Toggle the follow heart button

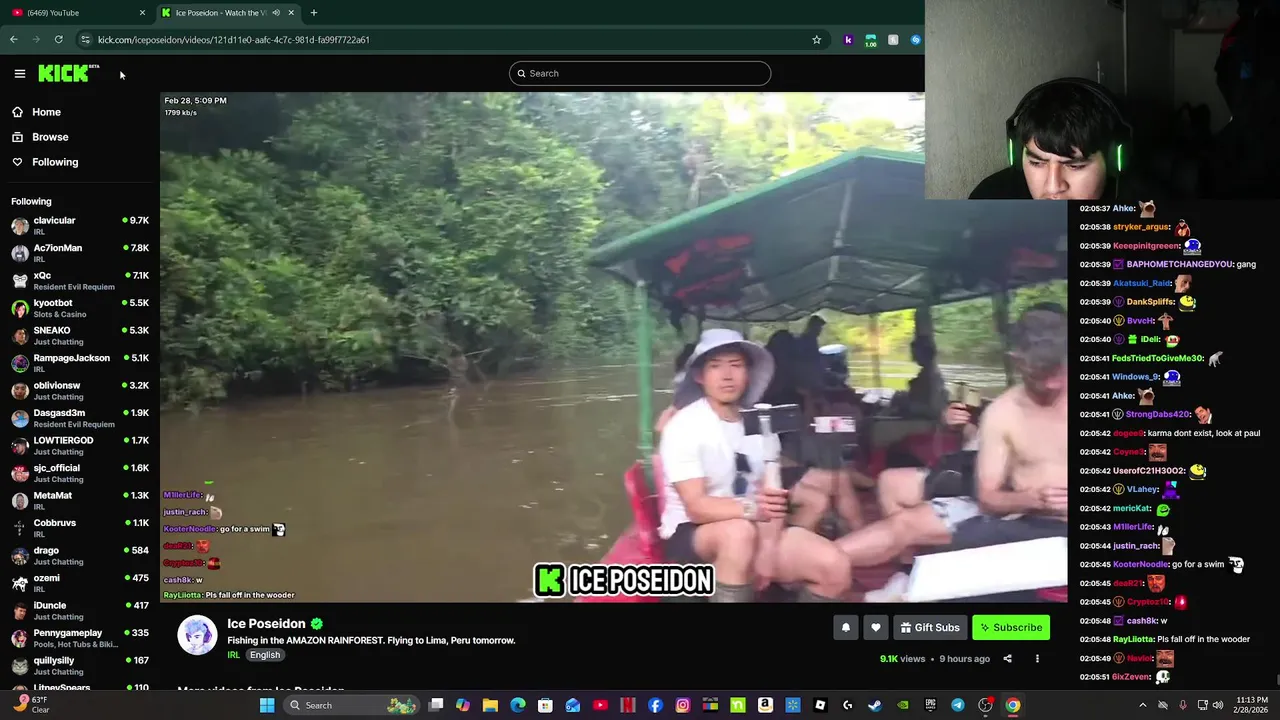(x=876, y=628)
